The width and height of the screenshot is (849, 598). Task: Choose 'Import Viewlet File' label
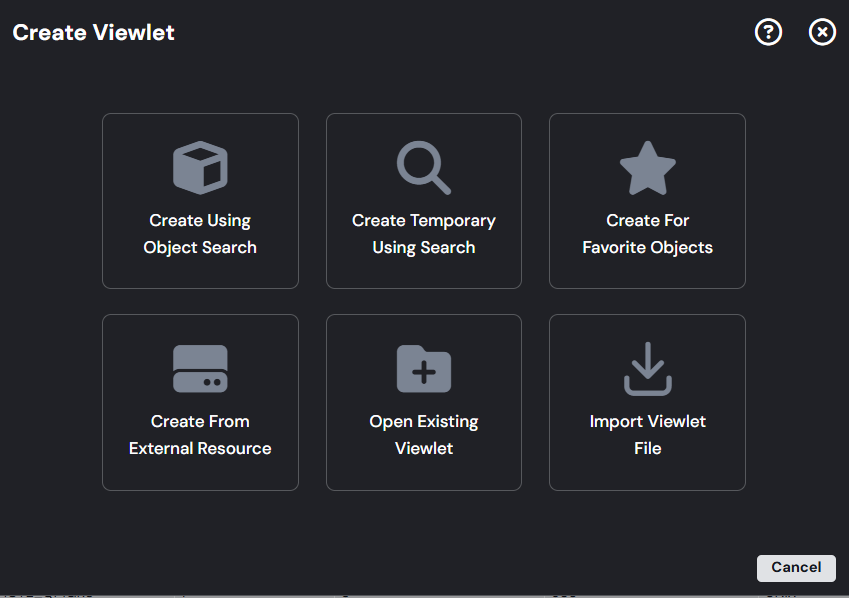648,435
